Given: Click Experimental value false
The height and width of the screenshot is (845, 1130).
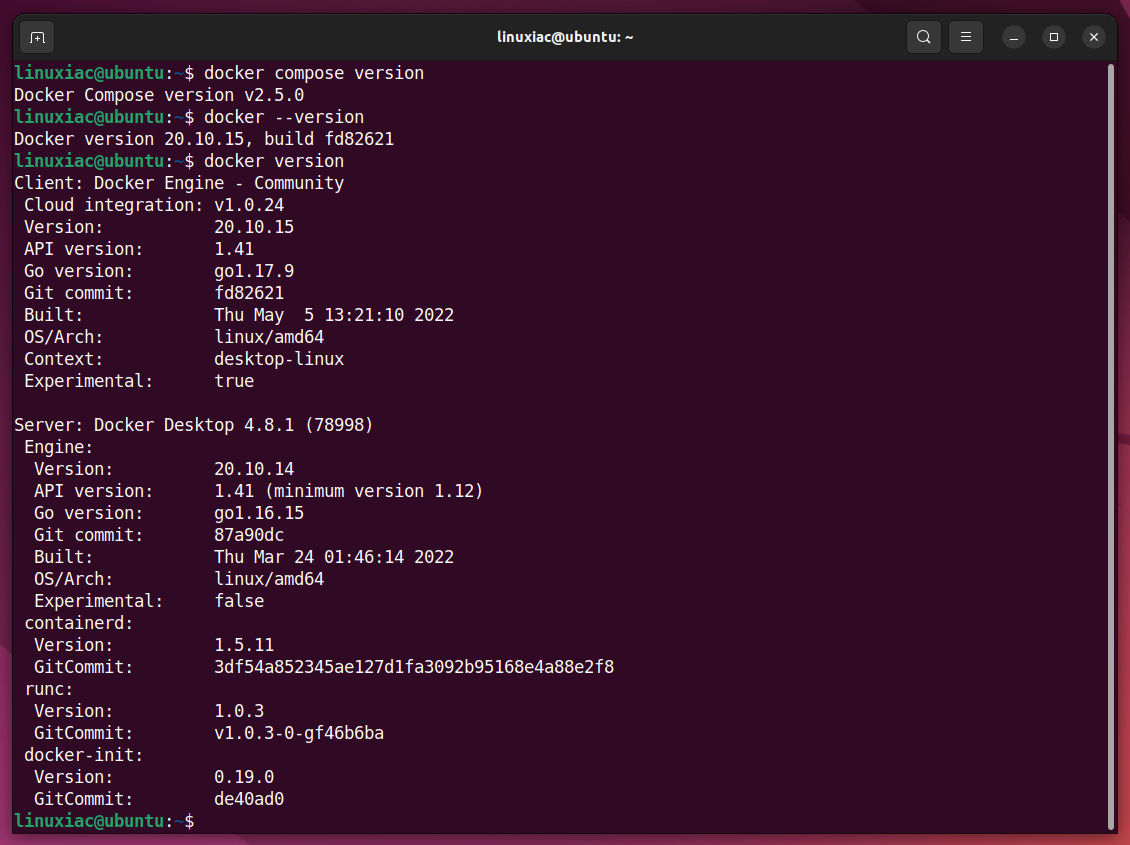Looking at the screenshot, I should (x=239, y=601).
